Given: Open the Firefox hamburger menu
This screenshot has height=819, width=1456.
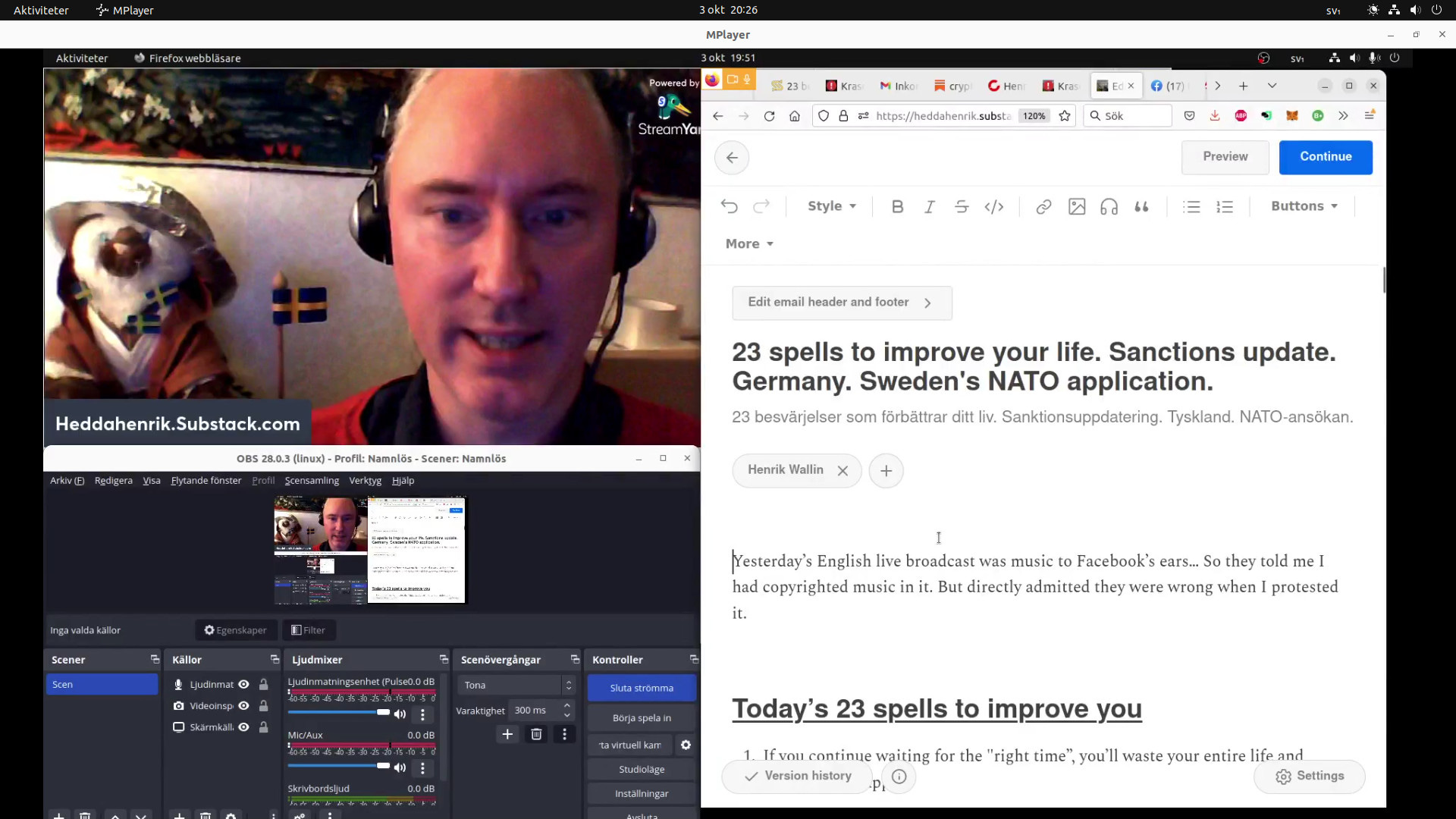Looking at the screenshot, I should [1370, 116].
